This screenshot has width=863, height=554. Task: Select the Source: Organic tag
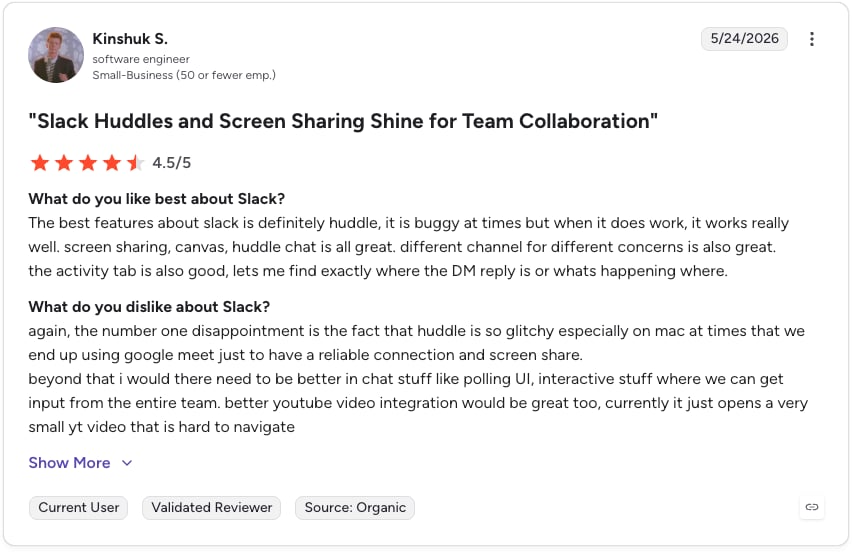tap(355, 507)
